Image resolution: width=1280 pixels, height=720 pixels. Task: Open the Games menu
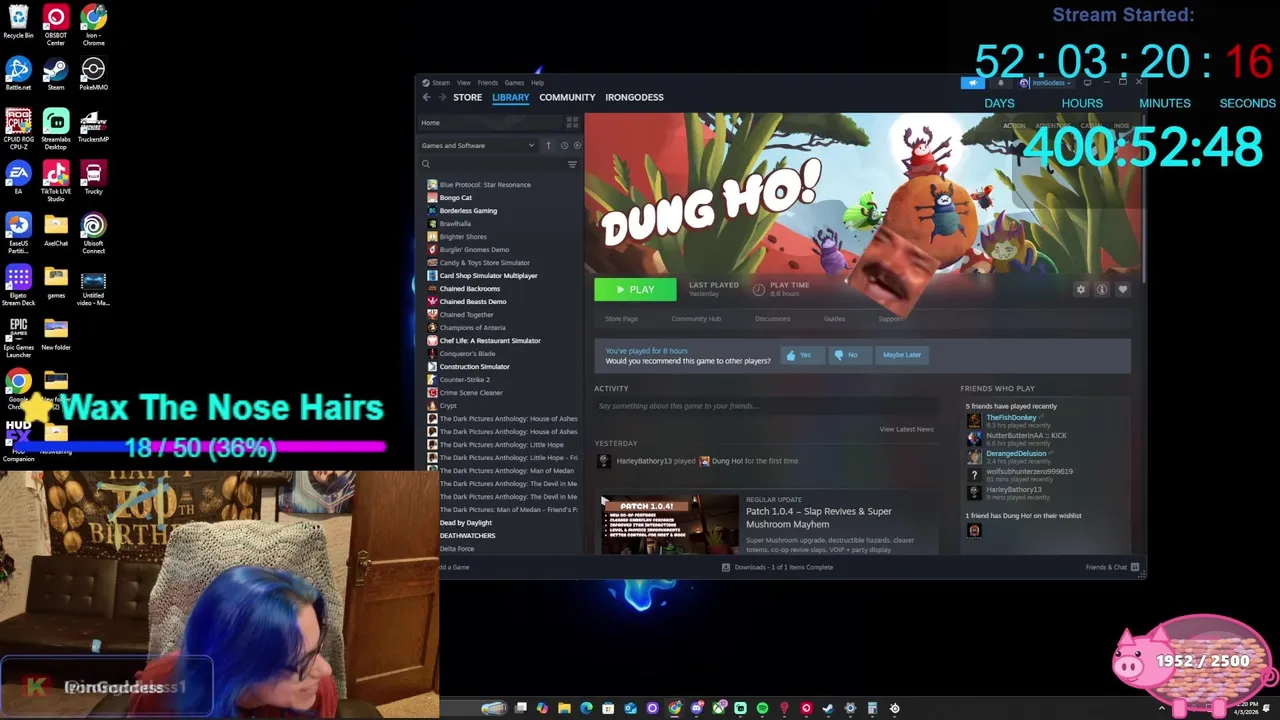tap(514, 83)
